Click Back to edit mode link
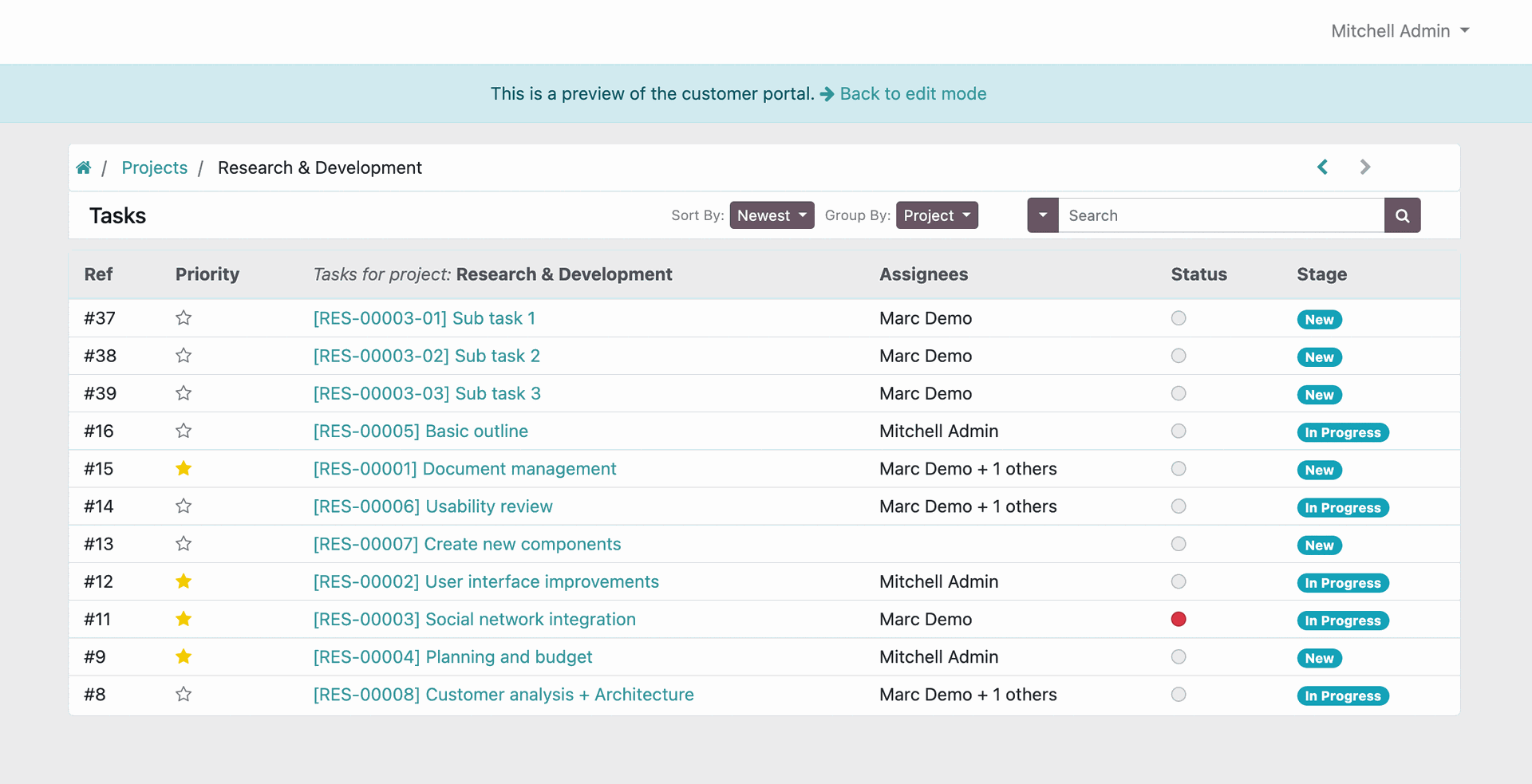1532x784 pixels. click(913, 94)
